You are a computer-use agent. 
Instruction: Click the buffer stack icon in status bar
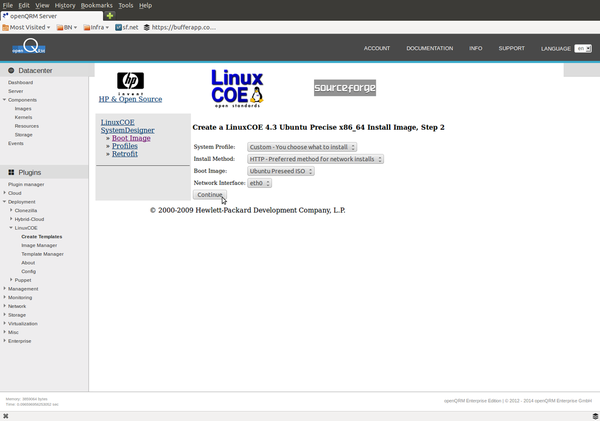[595, 416]
